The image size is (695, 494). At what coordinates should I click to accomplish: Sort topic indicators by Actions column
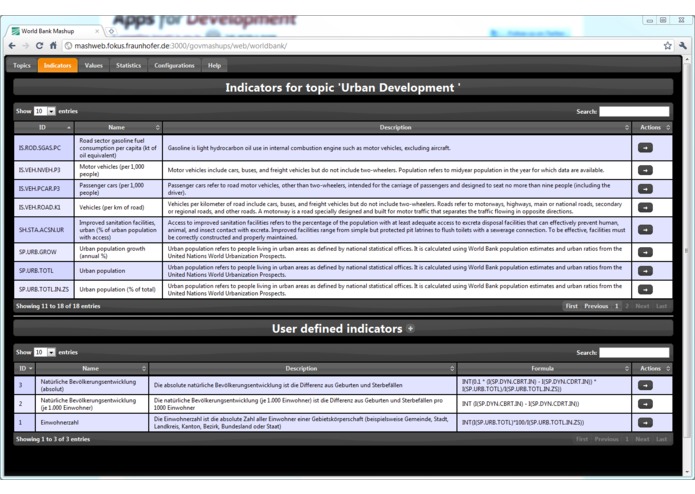pyautogui.click(x=652, y=127)
